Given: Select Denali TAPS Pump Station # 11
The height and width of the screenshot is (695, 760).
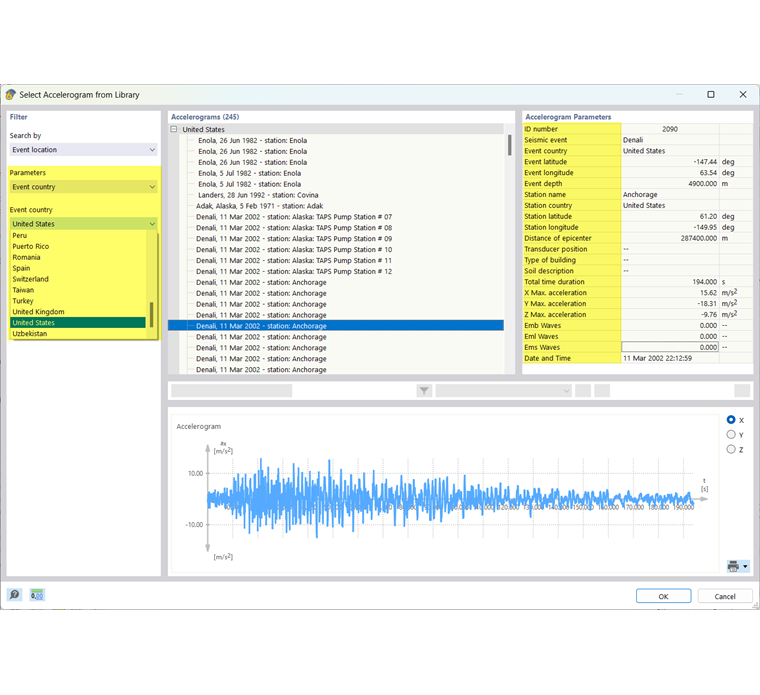Looking at the screenshot, I should tap(294, 260).
